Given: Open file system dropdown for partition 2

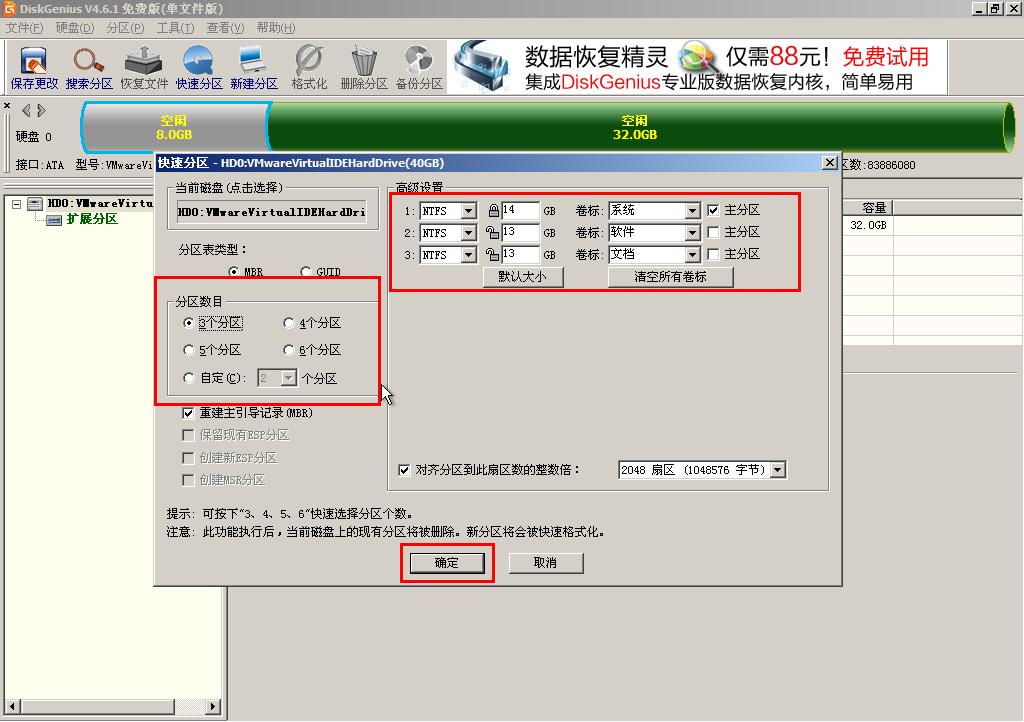Looking at the screenshot, I should [469, 232].
